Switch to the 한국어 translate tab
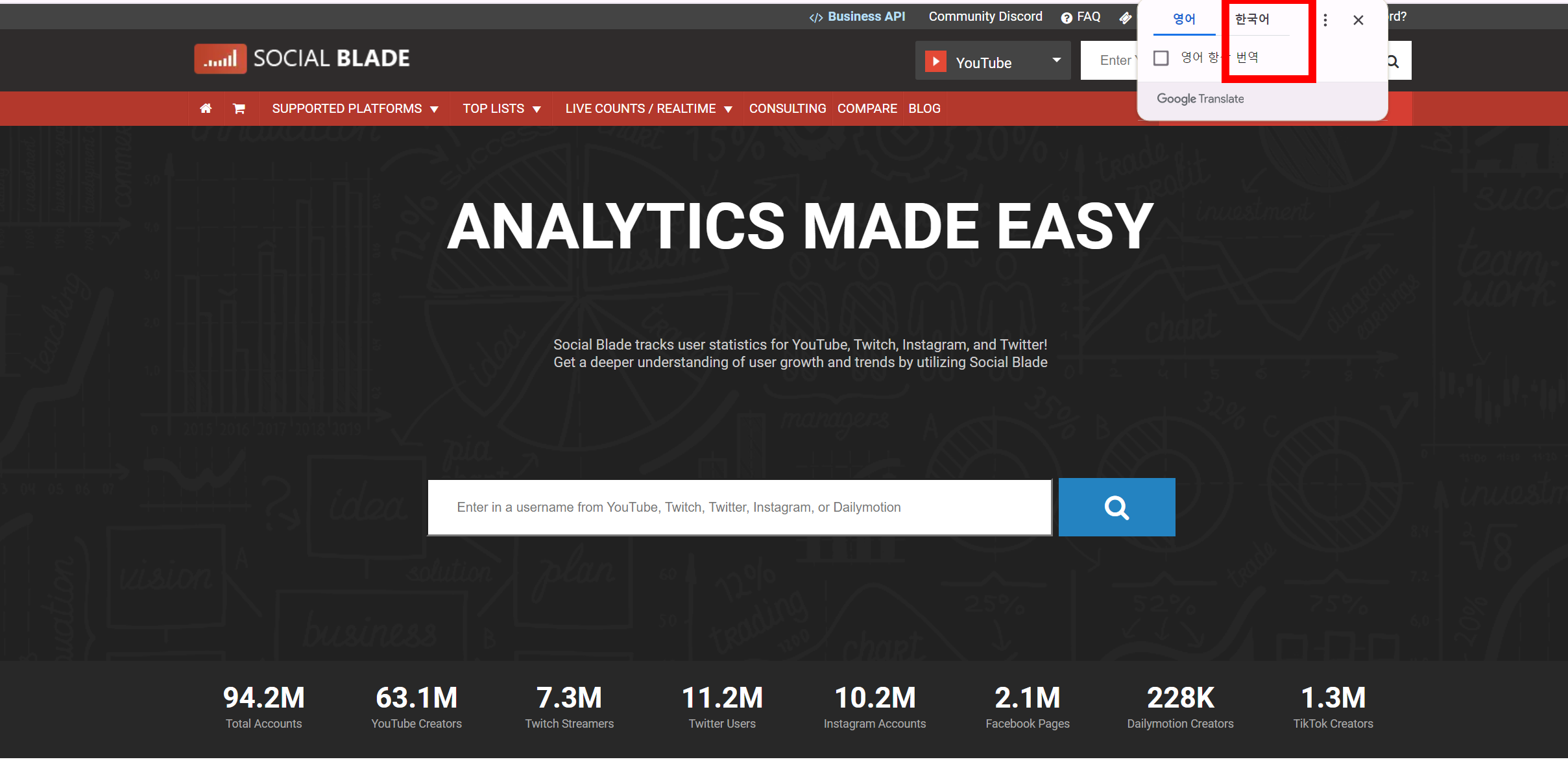 [1252, 19]
